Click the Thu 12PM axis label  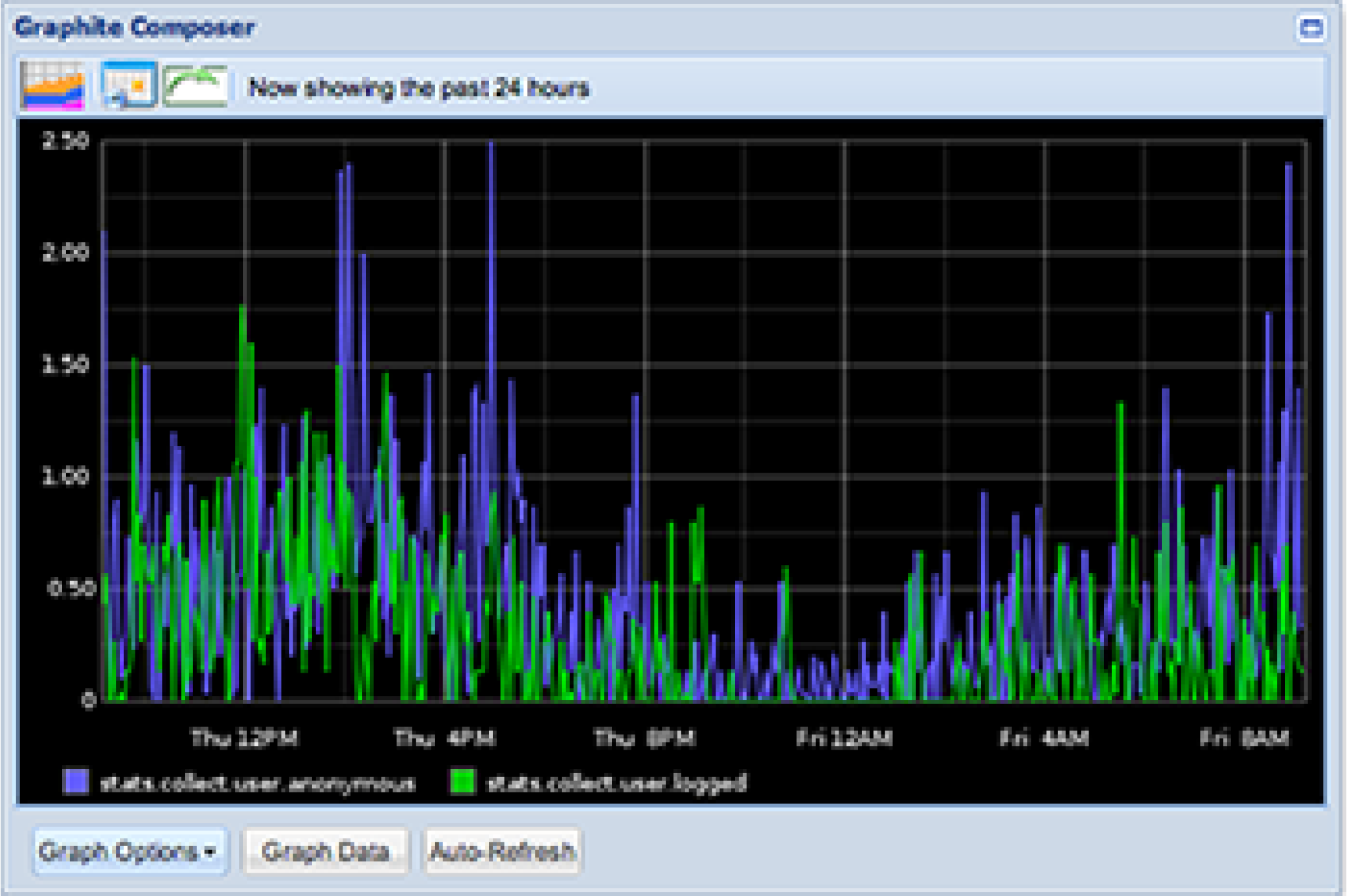(245, 739)
